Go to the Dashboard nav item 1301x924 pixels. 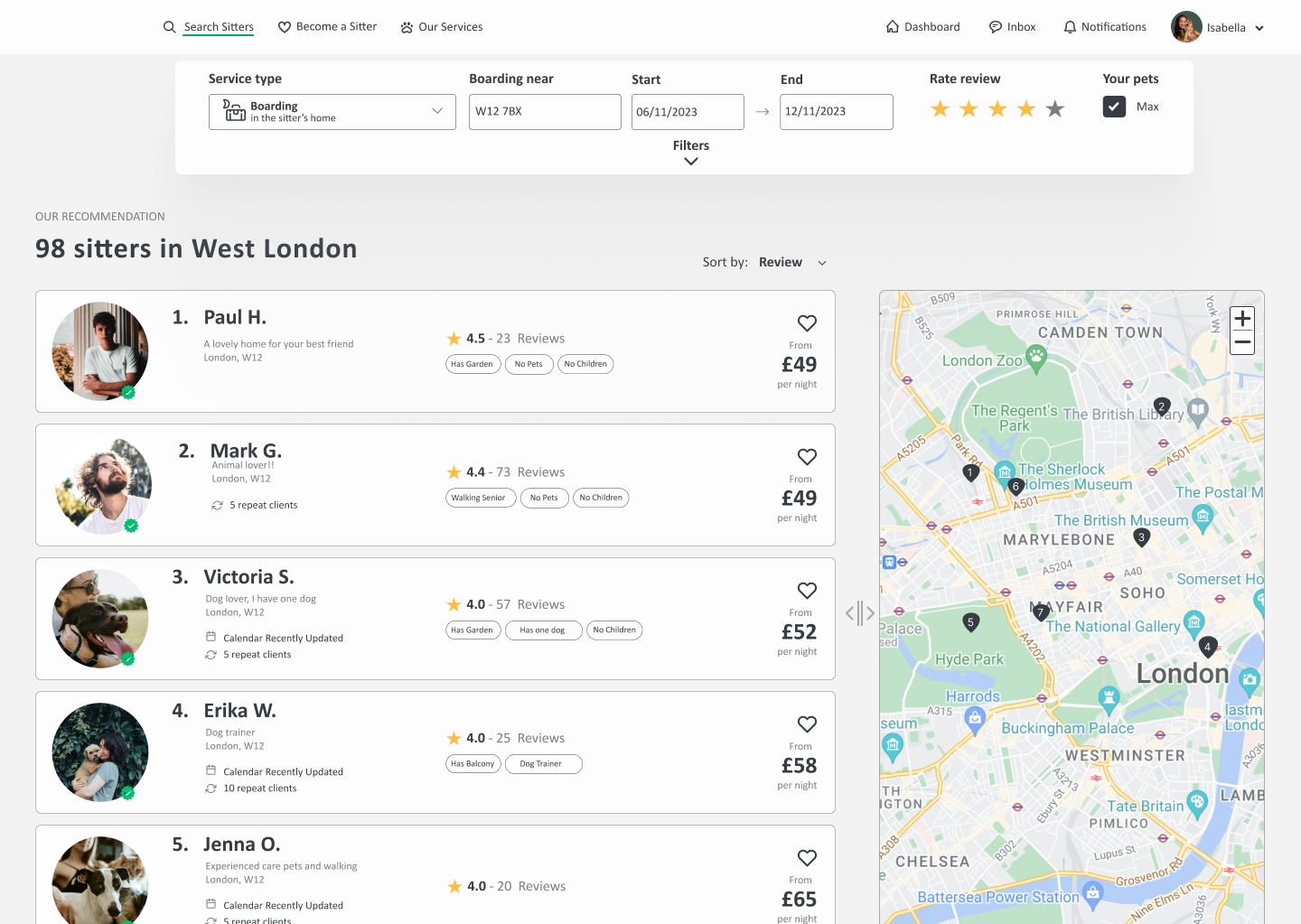point(932,27)
